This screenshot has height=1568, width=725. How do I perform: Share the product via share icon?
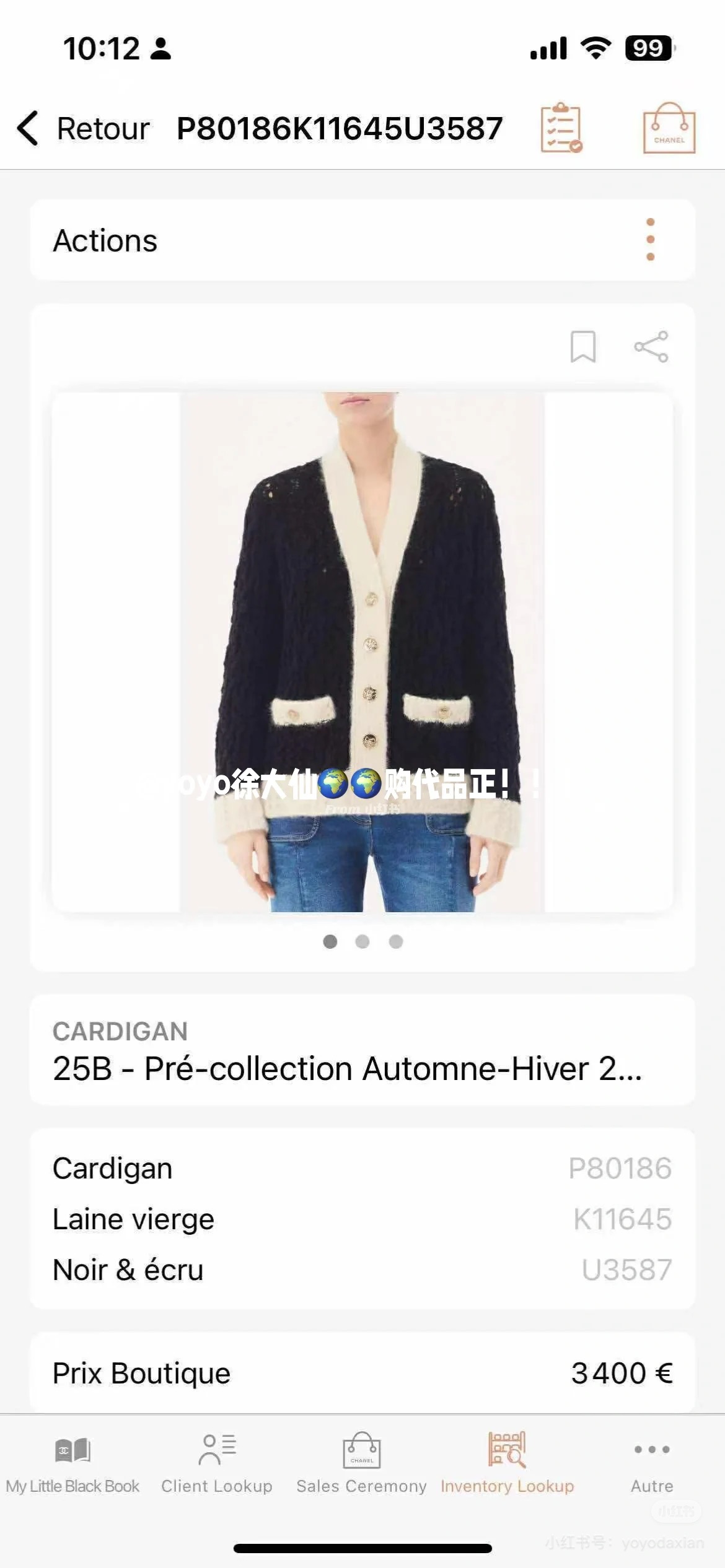pyautogui.click(x=651, y=346)
